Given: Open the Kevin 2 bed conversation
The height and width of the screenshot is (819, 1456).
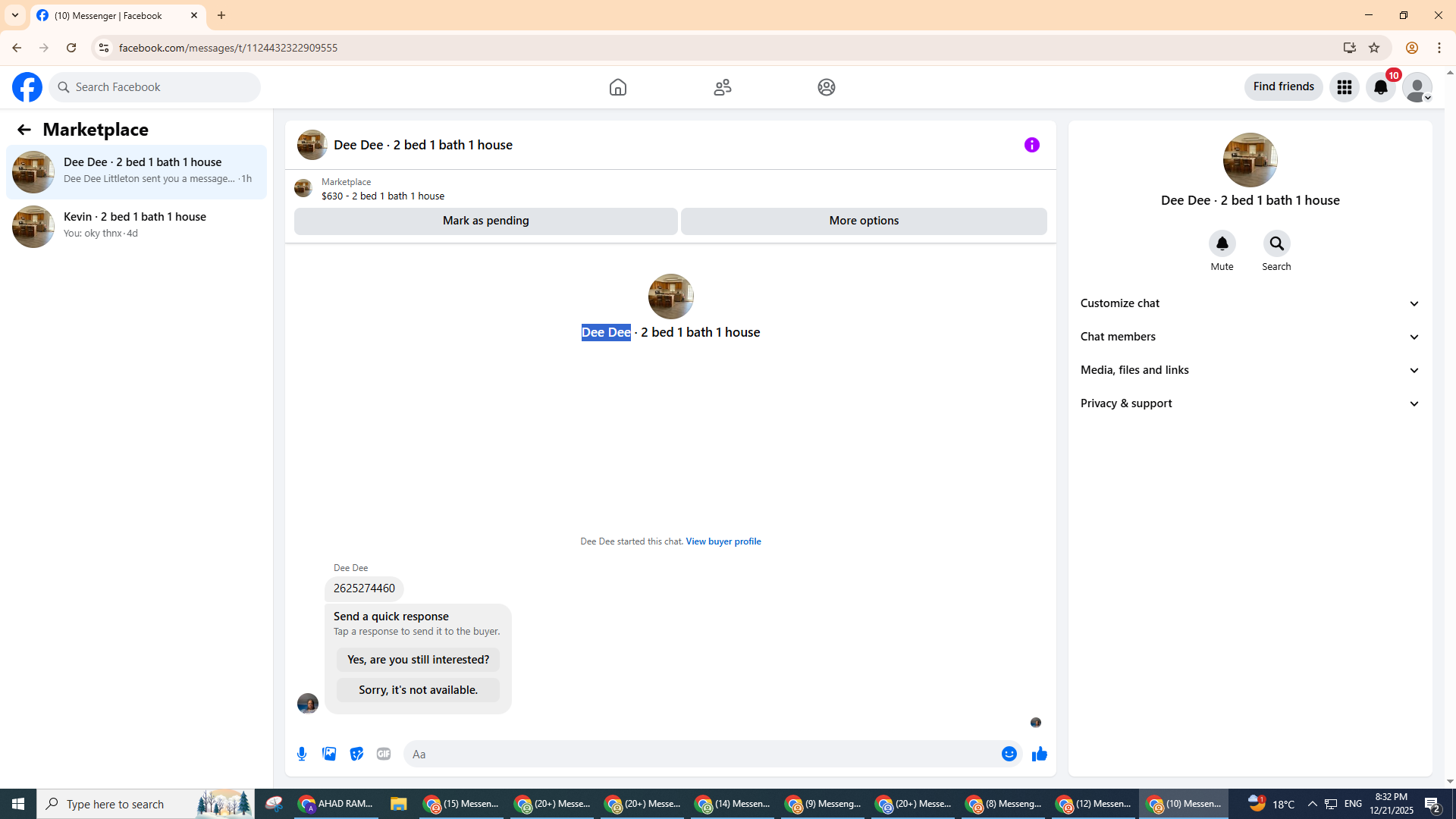Looking at the screenshot, I should [x=136, y=225].
